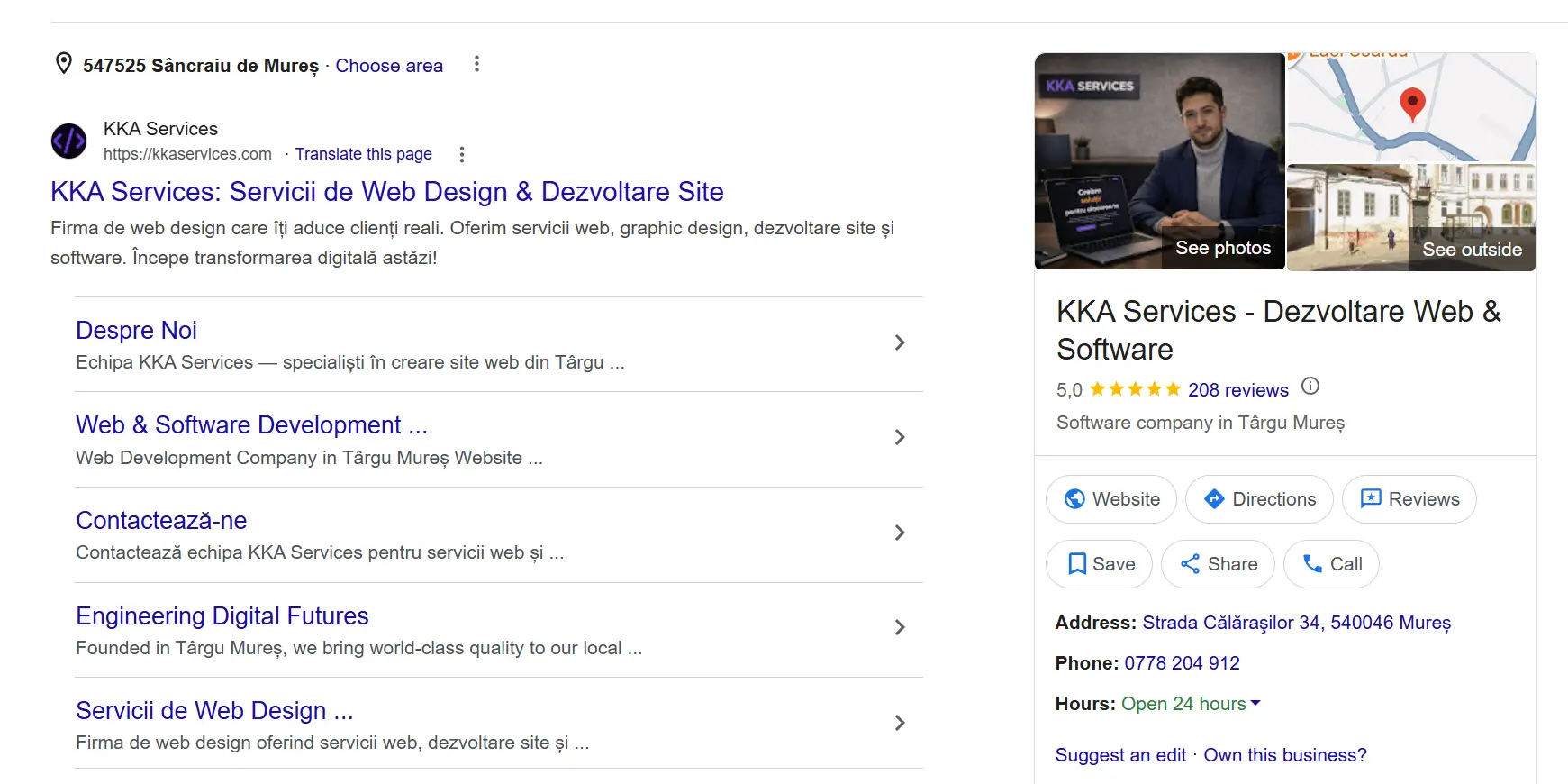Open the map thumbnail
Viewport: 1568px width, 784px height.
pos(1411,107)
